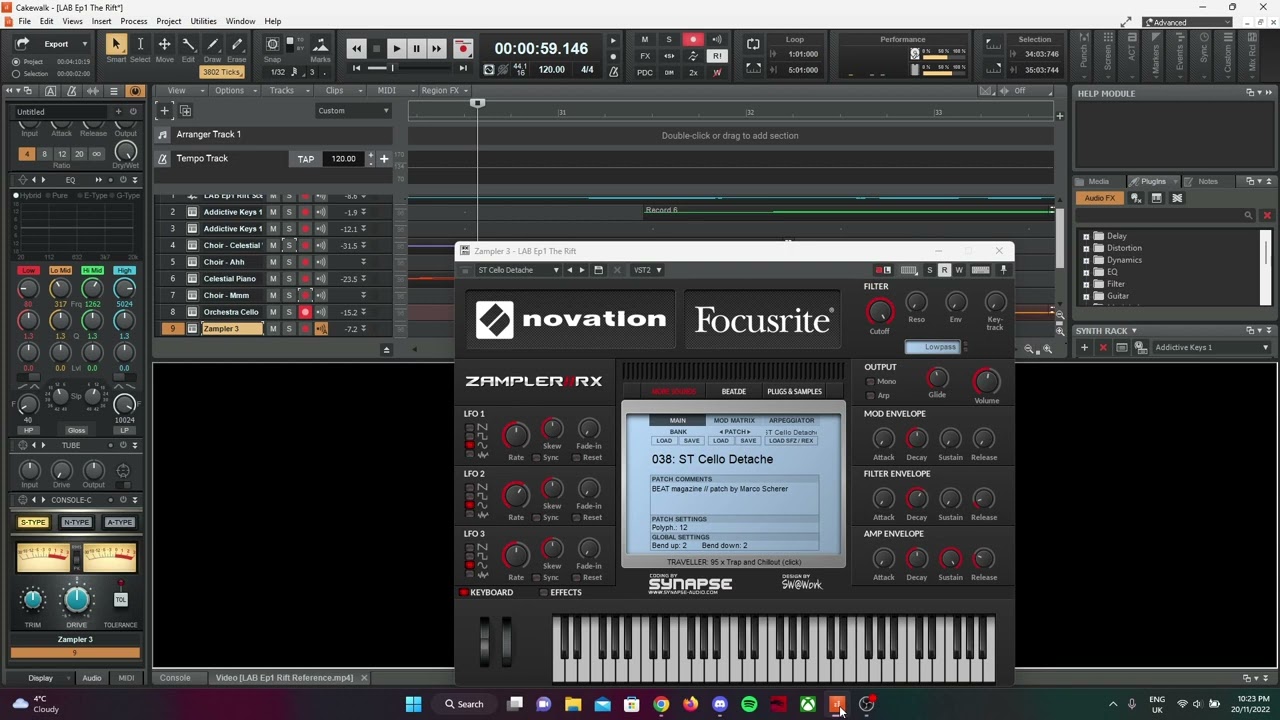Start playback with the Play button

pos(396,48)
